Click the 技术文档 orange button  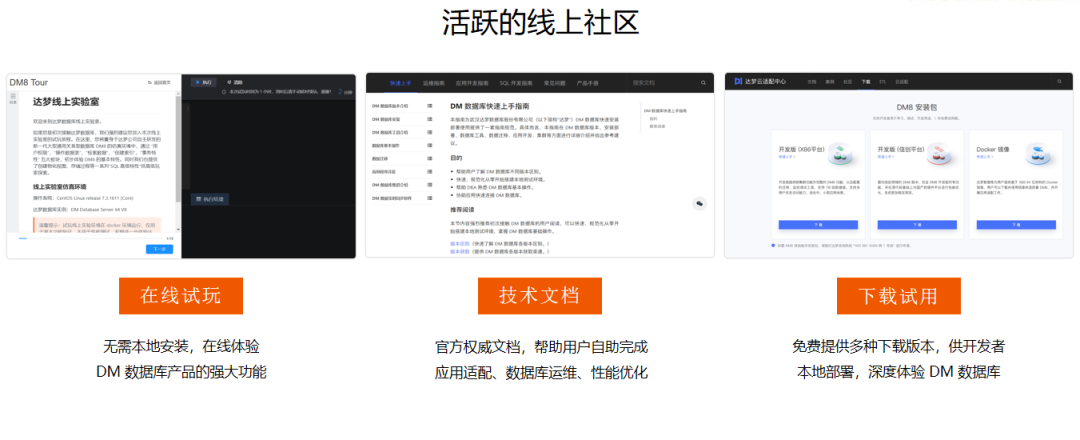(x=539, y=295)
